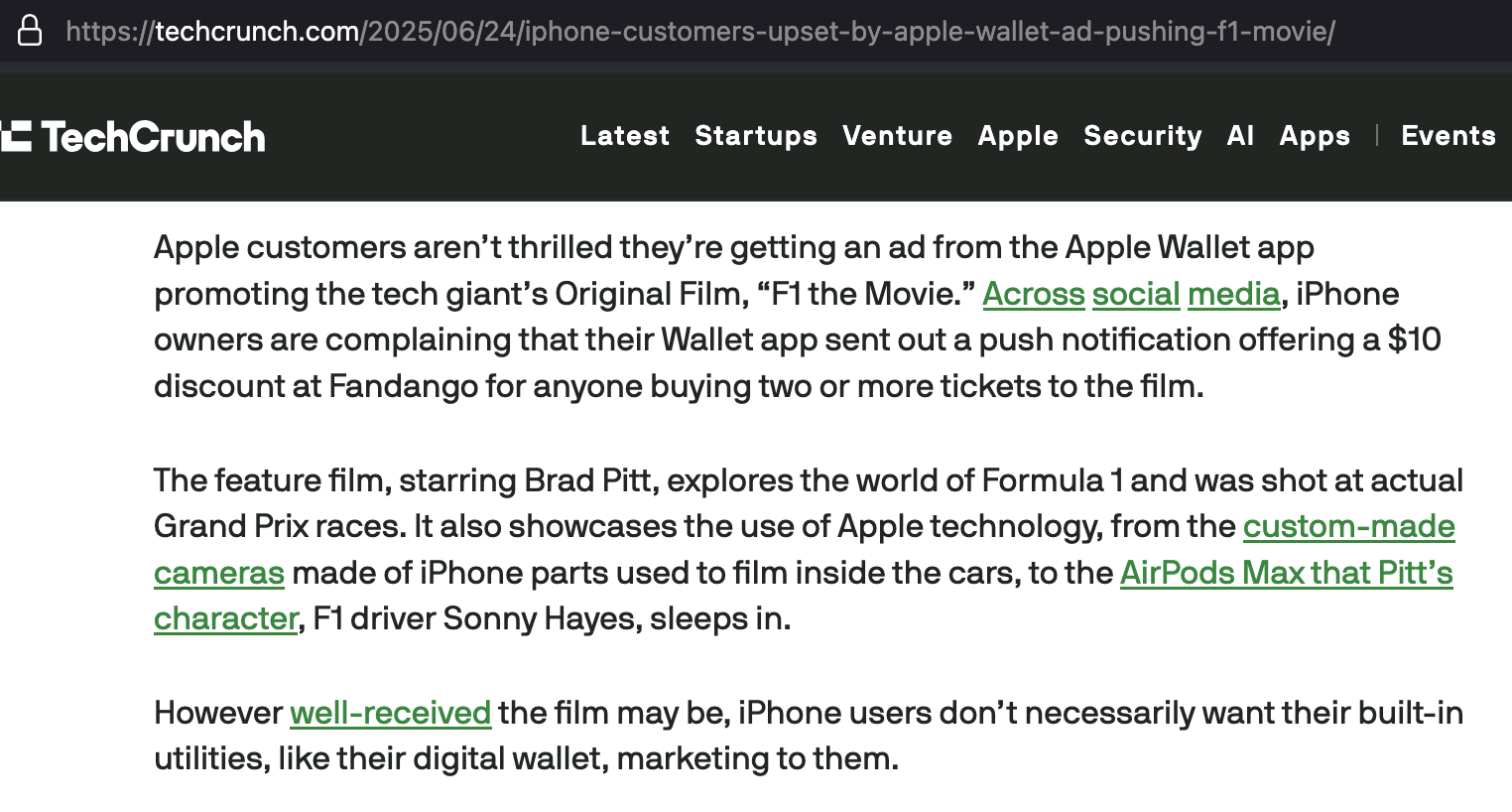Open the Latest navigation item
Viewport: 1512px width, 812px height.
(x=625, y=136)
